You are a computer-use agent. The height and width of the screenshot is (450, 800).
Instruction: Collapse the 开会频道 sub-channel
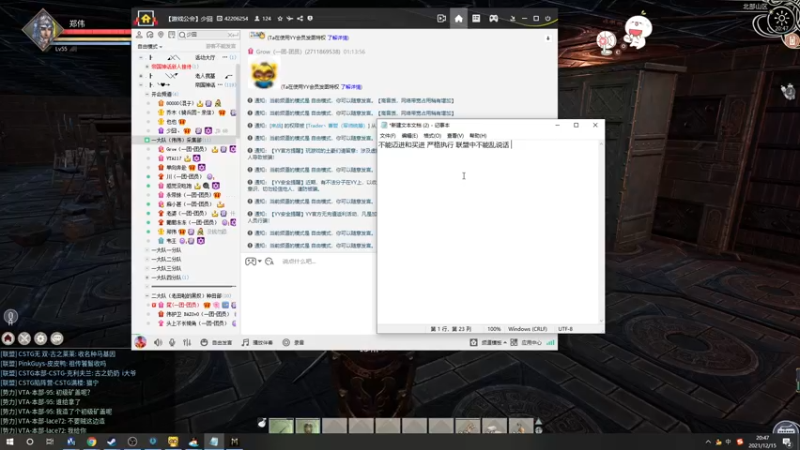click(x=147, y=94)
